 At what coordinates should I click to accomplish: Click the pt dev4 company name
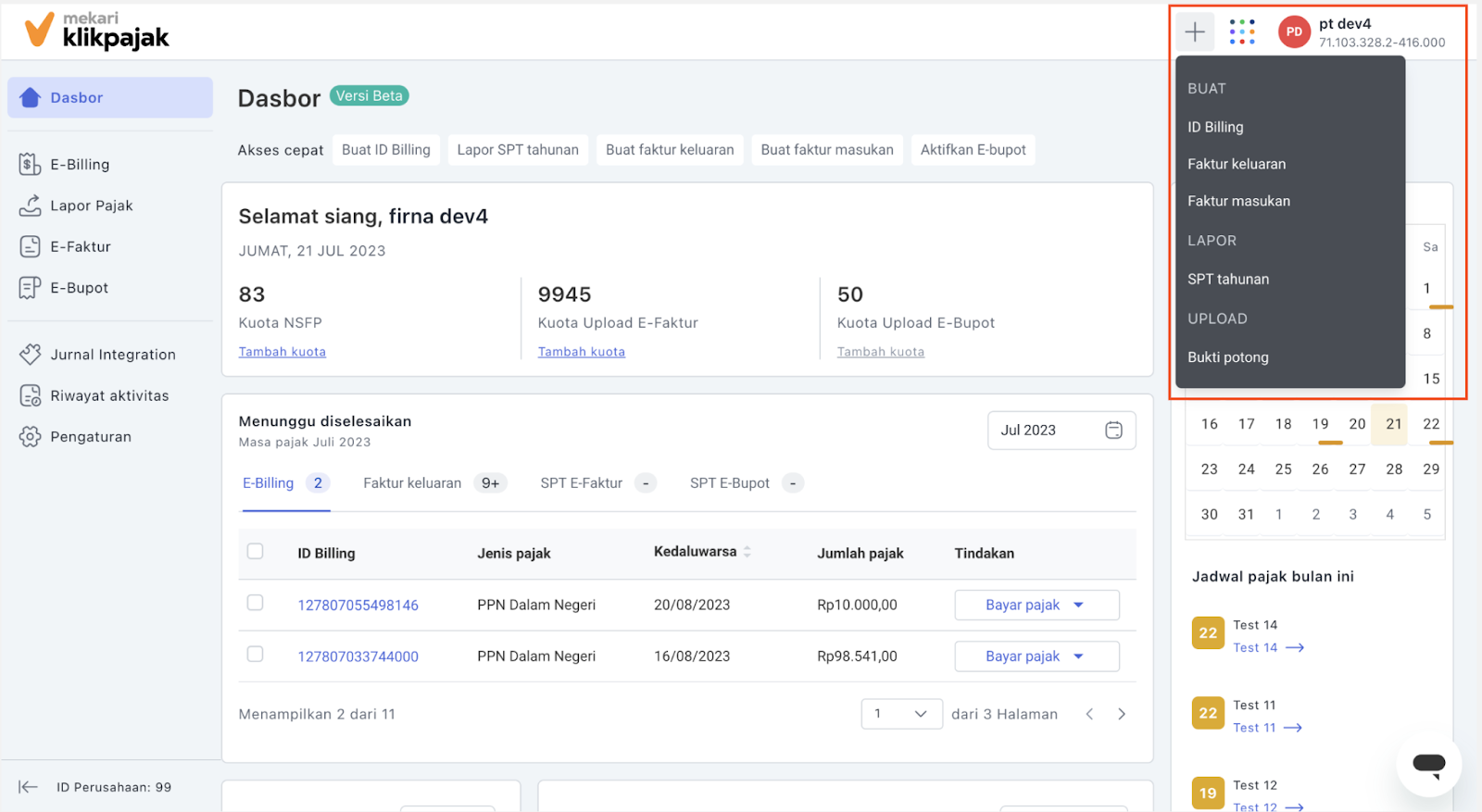click(1345, 24)
